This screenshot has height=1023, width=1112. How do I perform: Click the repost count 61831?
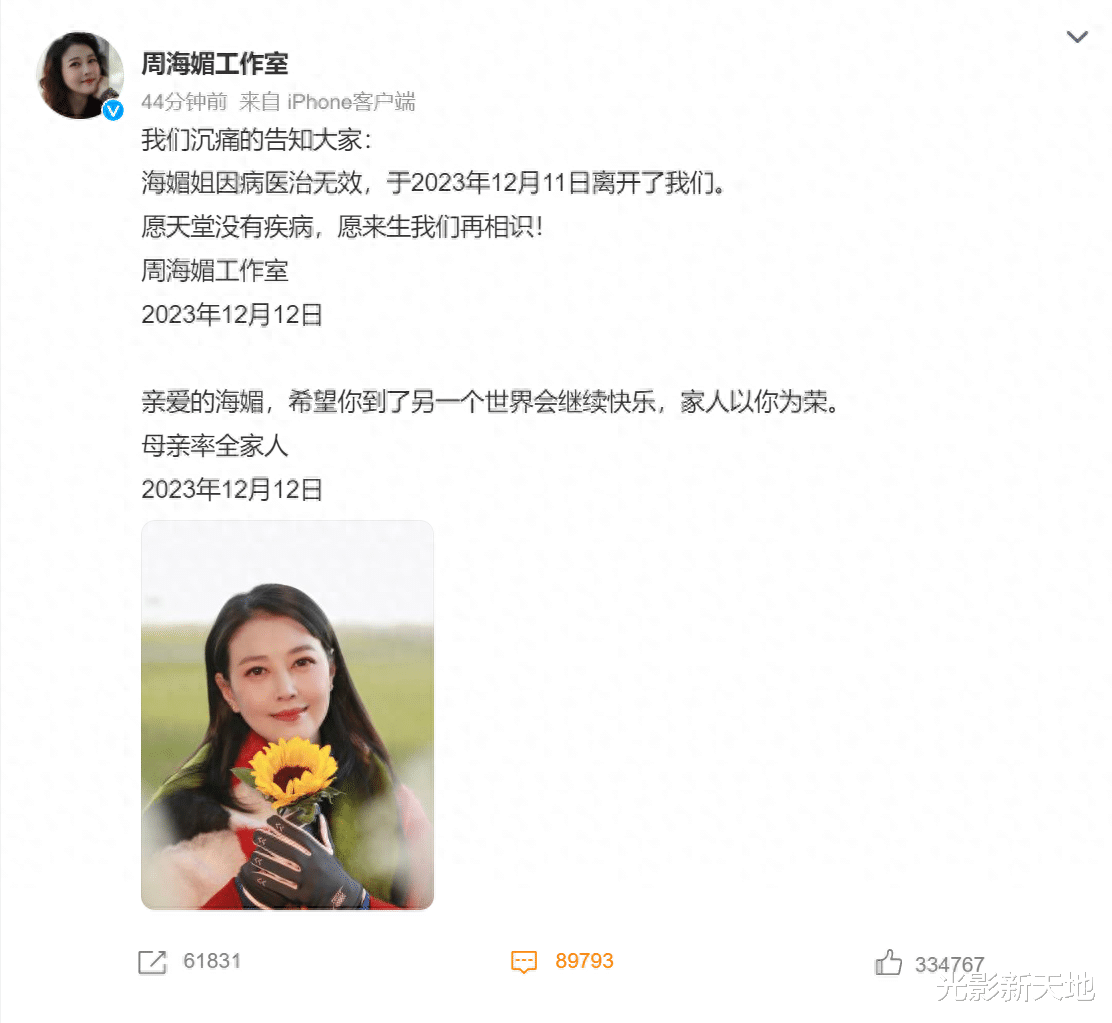click(212, 961)
